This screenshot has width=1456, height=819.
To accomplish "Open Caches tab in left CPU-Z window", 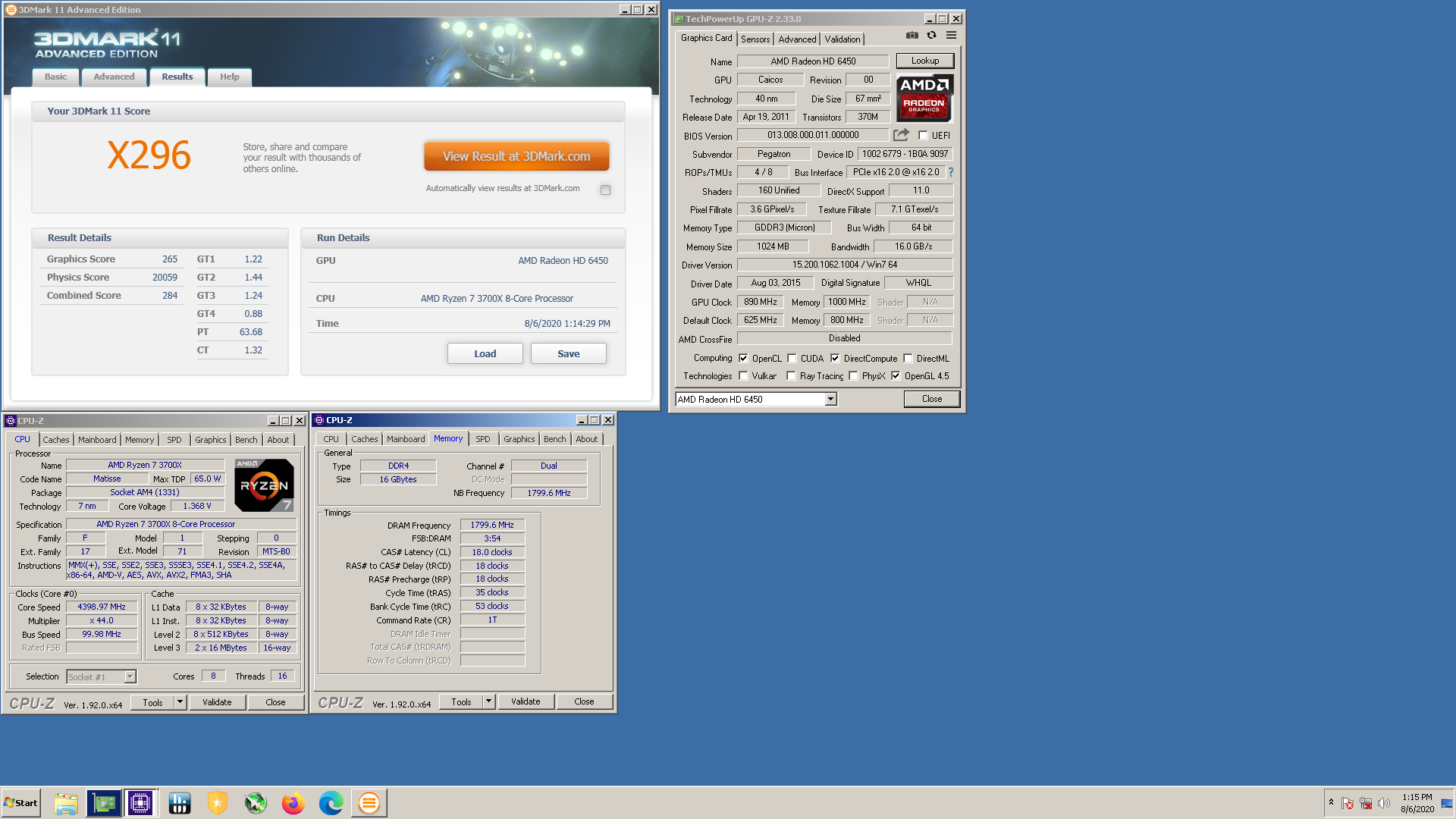I will pyautogui.click(x=56, y=440).
